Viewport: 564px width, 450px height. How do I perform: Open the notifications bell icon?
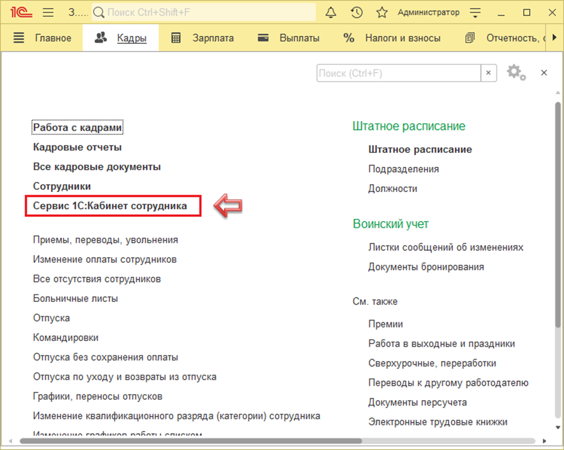click(331, 13)
